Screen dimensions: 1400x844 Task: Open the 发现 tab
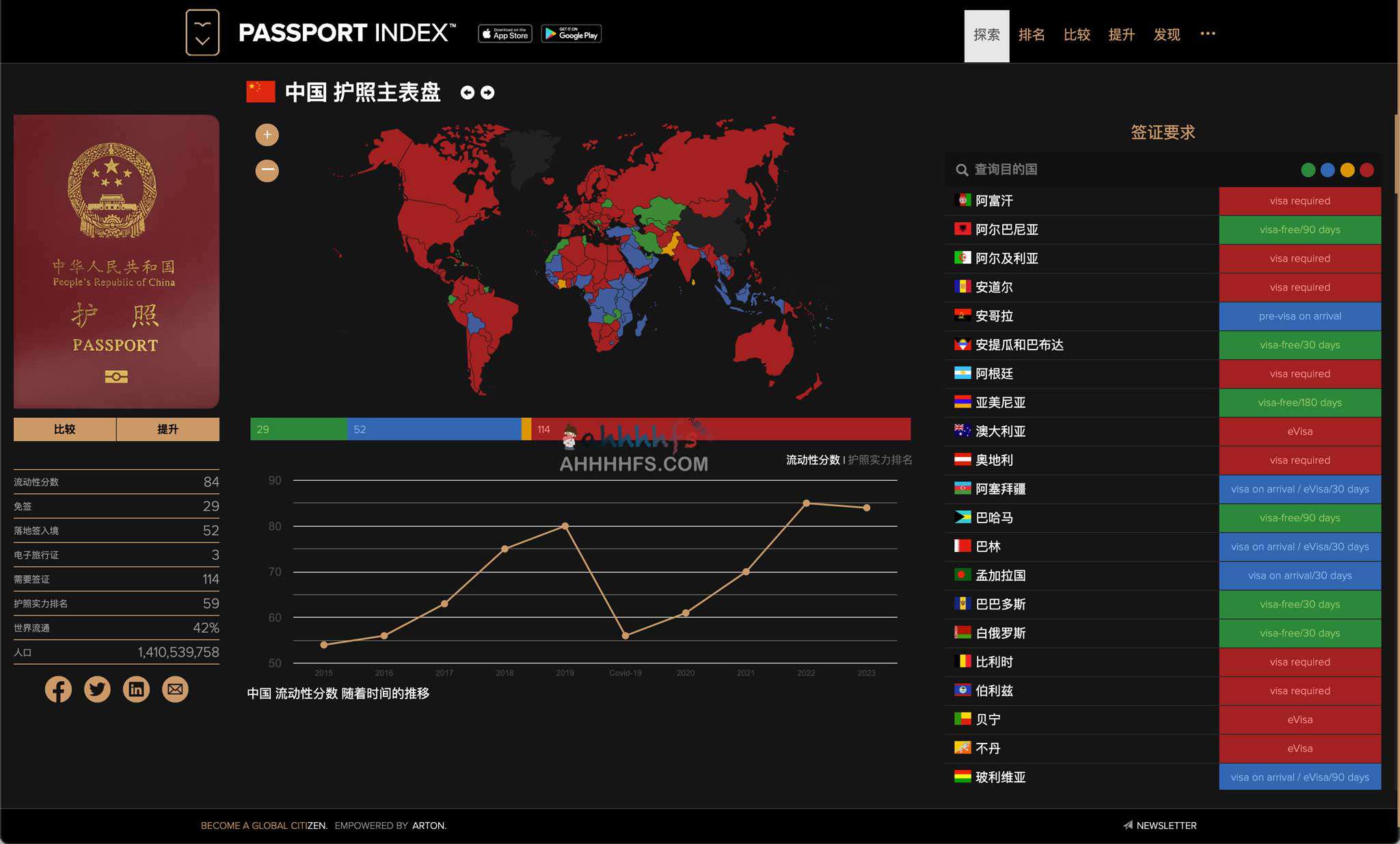click(1166, 35)
